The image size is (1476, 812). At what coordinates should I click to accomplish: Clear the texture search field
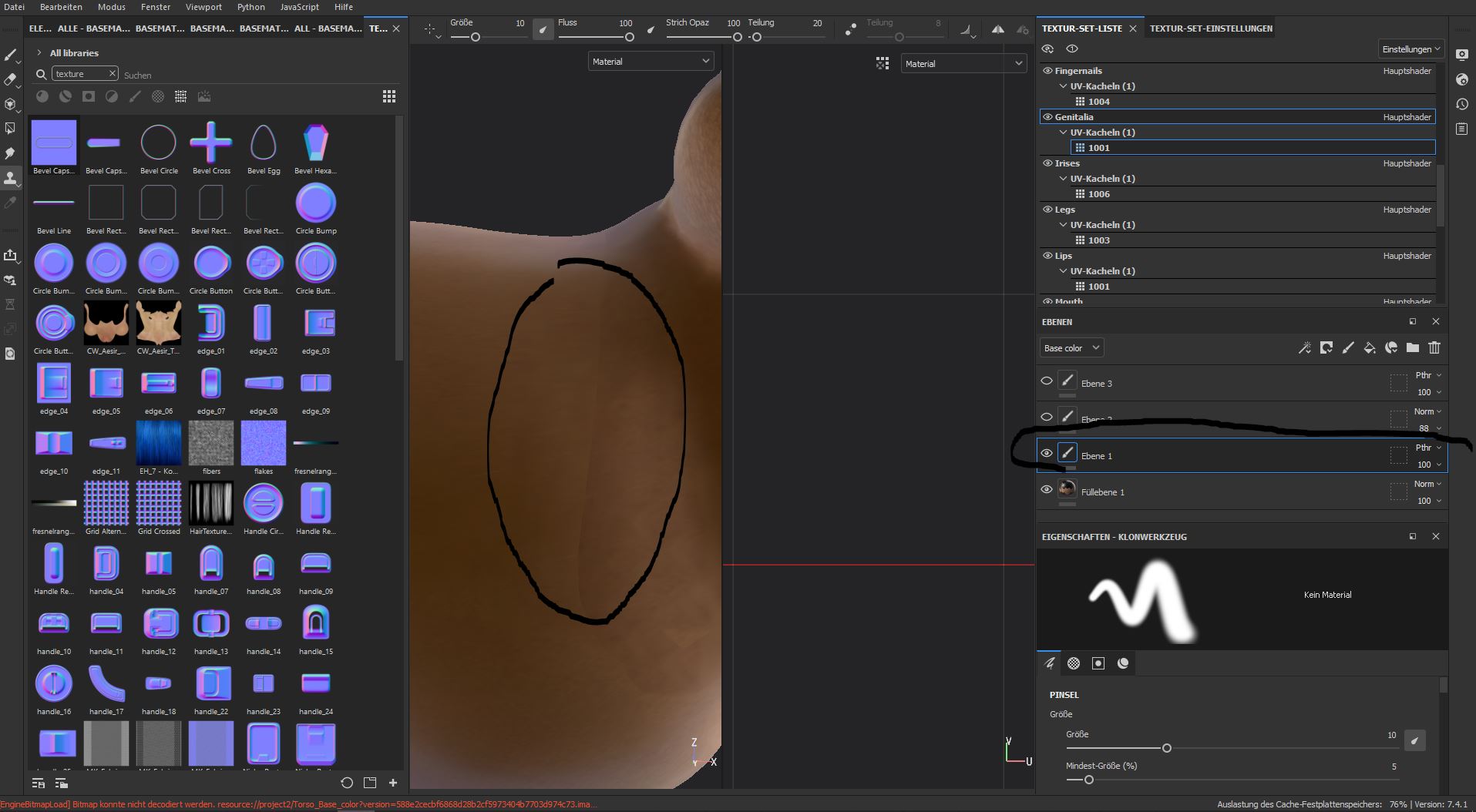point(112,73)
